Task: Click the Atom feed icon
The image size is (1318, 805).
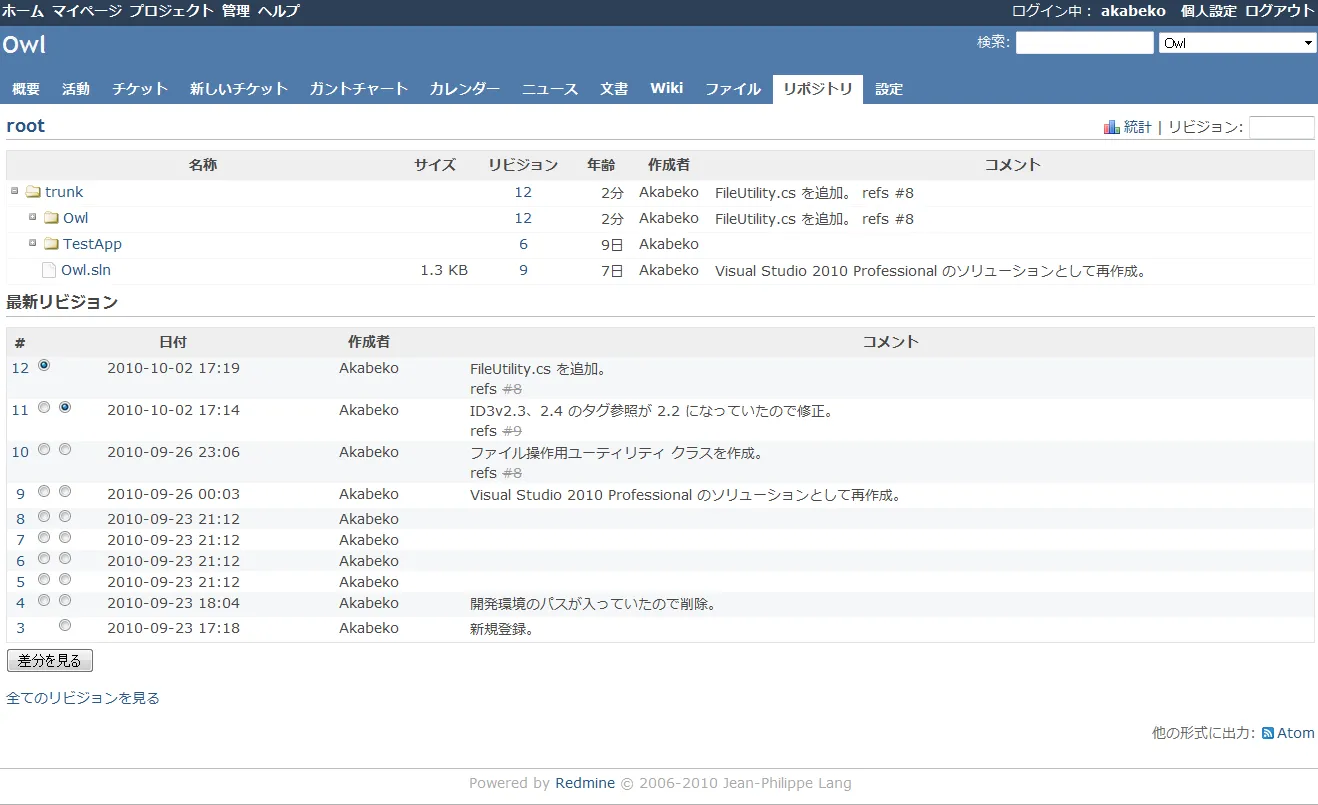Action: tap(1266, 732)
